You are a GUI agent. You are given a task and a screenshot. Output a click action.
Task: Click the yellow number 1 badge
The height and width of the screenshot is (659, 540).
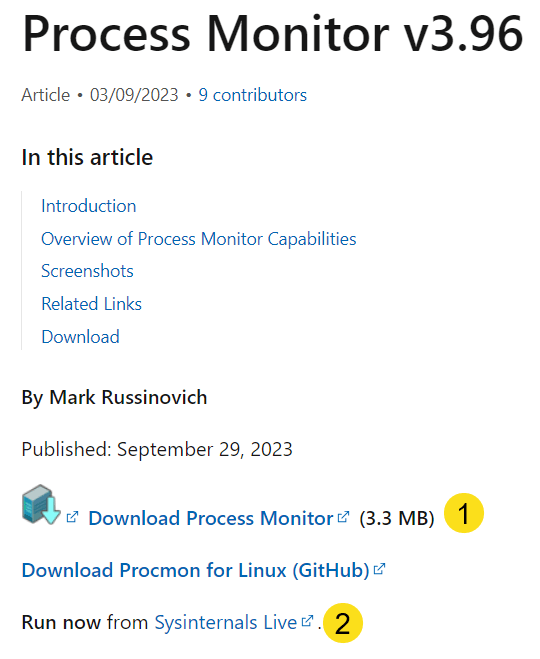pyautogui.click(x=464, y=513)
